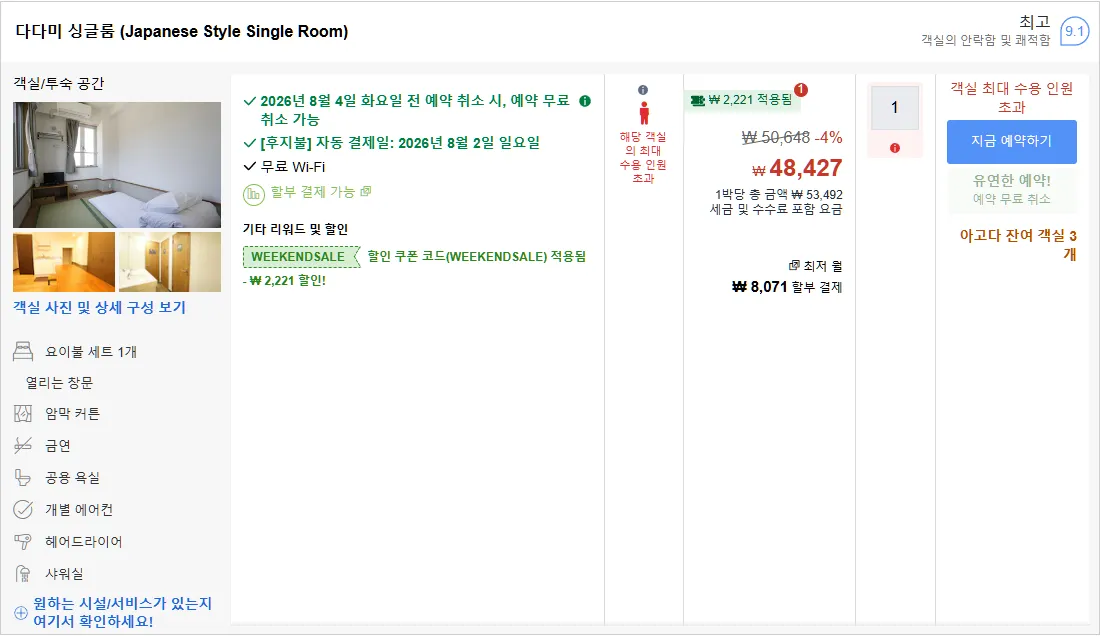Click the red person occupancy icon

point(643,113)
